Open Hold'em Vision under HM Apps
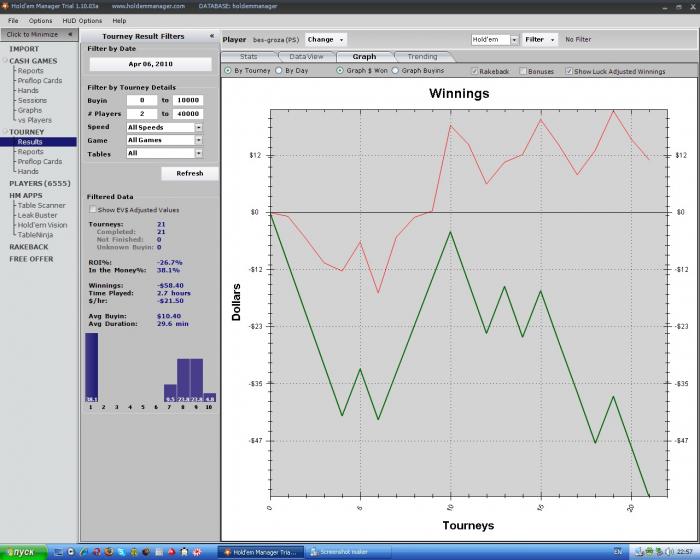The height and width of the screenshot is (560, 700). [x=42, y=225]
